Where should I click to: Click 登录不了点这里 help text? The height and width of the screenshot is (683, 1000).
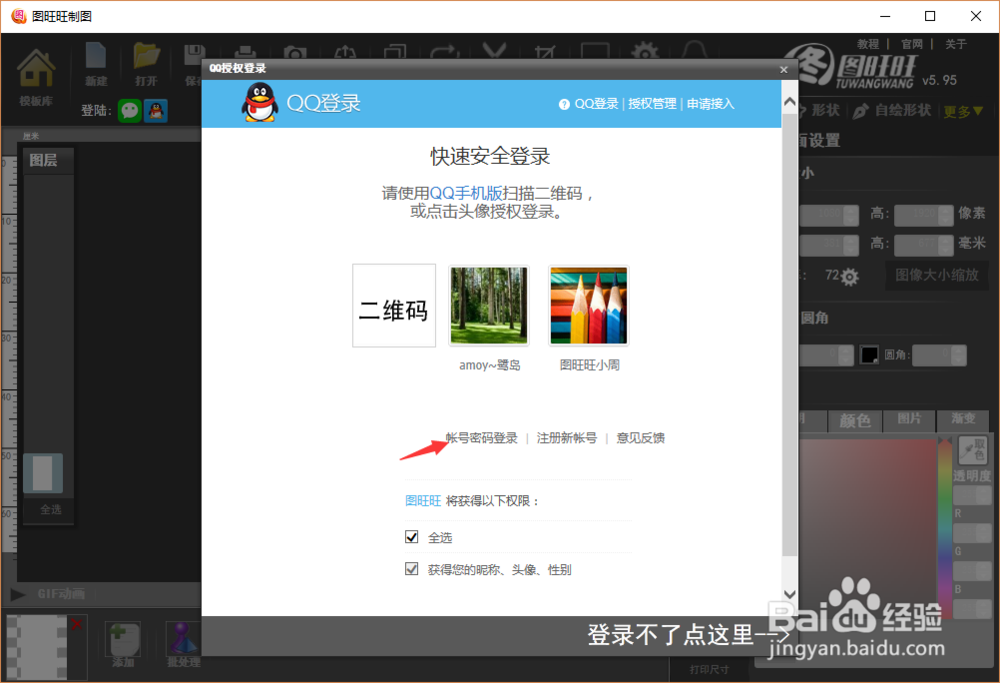(x=689, y=635)
